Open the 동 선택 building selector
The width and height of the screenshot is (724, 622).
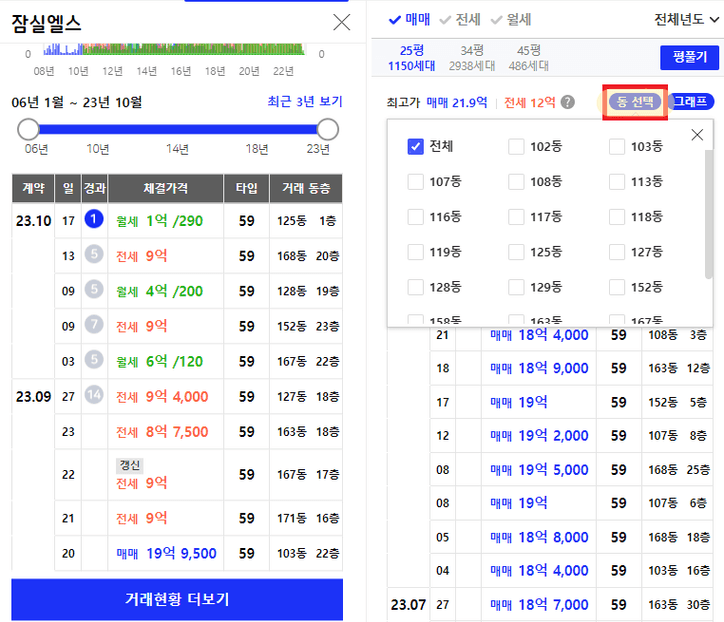pyautogui.click(x=635, y=102)
